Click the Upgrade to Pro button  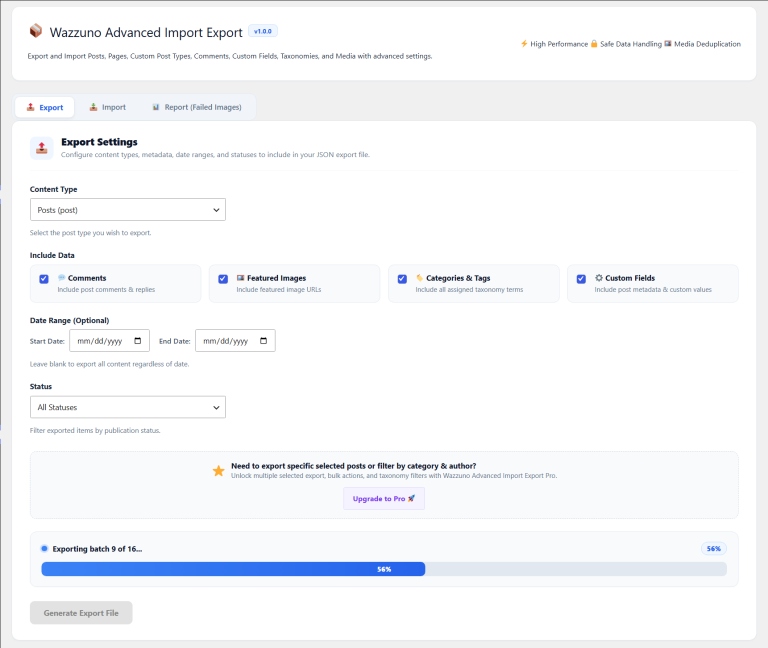[384, 499]
